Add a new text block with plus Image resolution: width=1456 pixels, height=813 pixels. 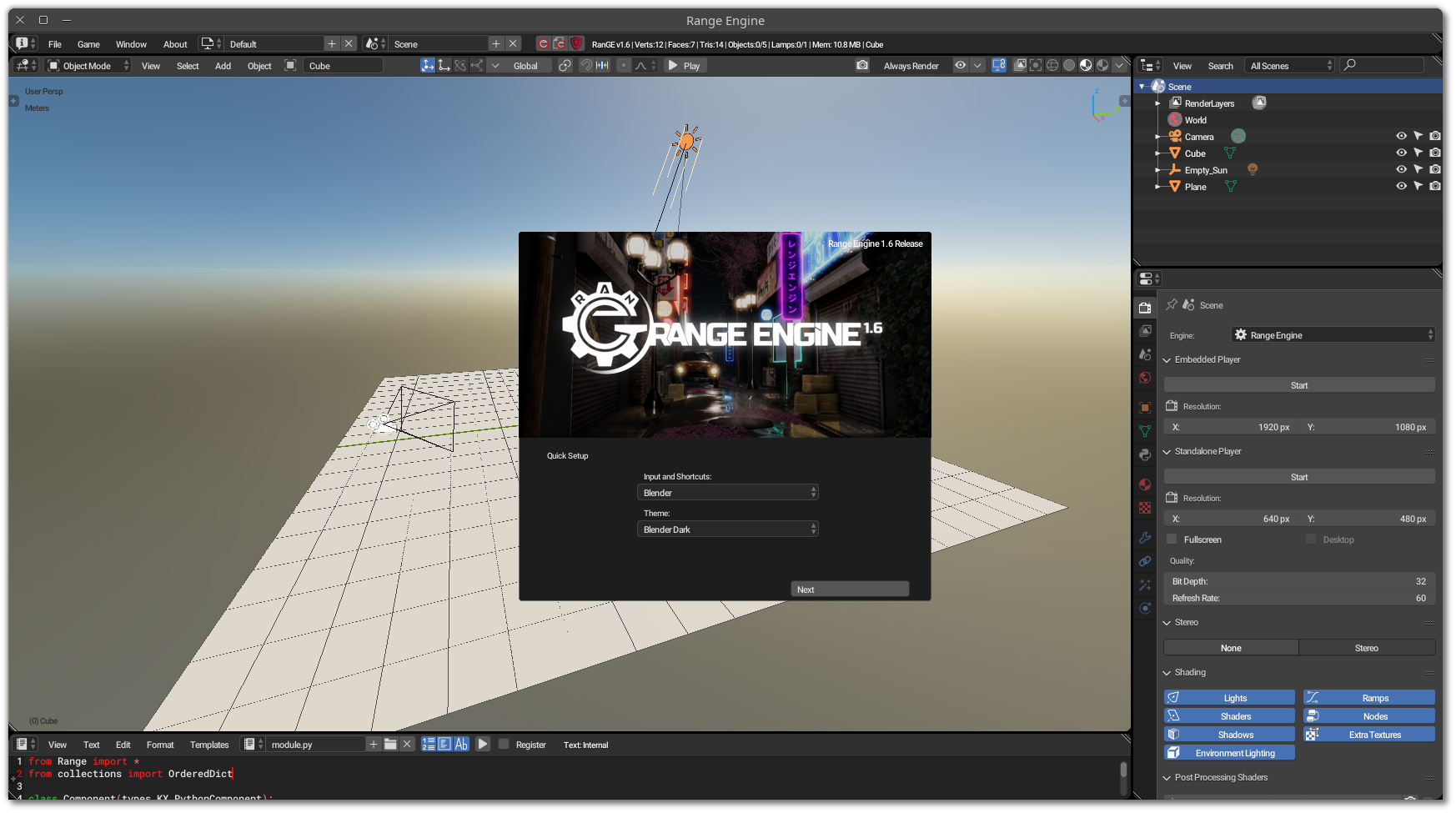[x=374, y=744]
